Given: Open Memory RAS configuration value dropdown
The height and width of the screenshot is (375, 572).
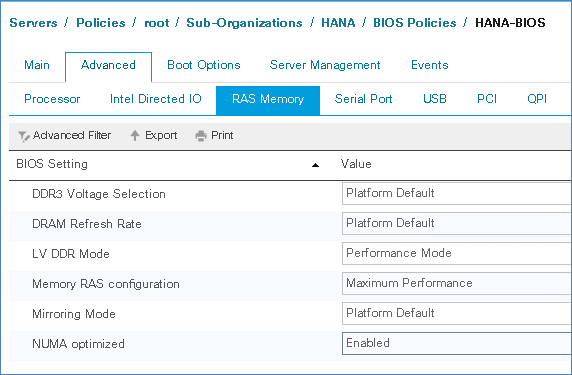Looking at the screenshot, I should (x=457, y=283).
